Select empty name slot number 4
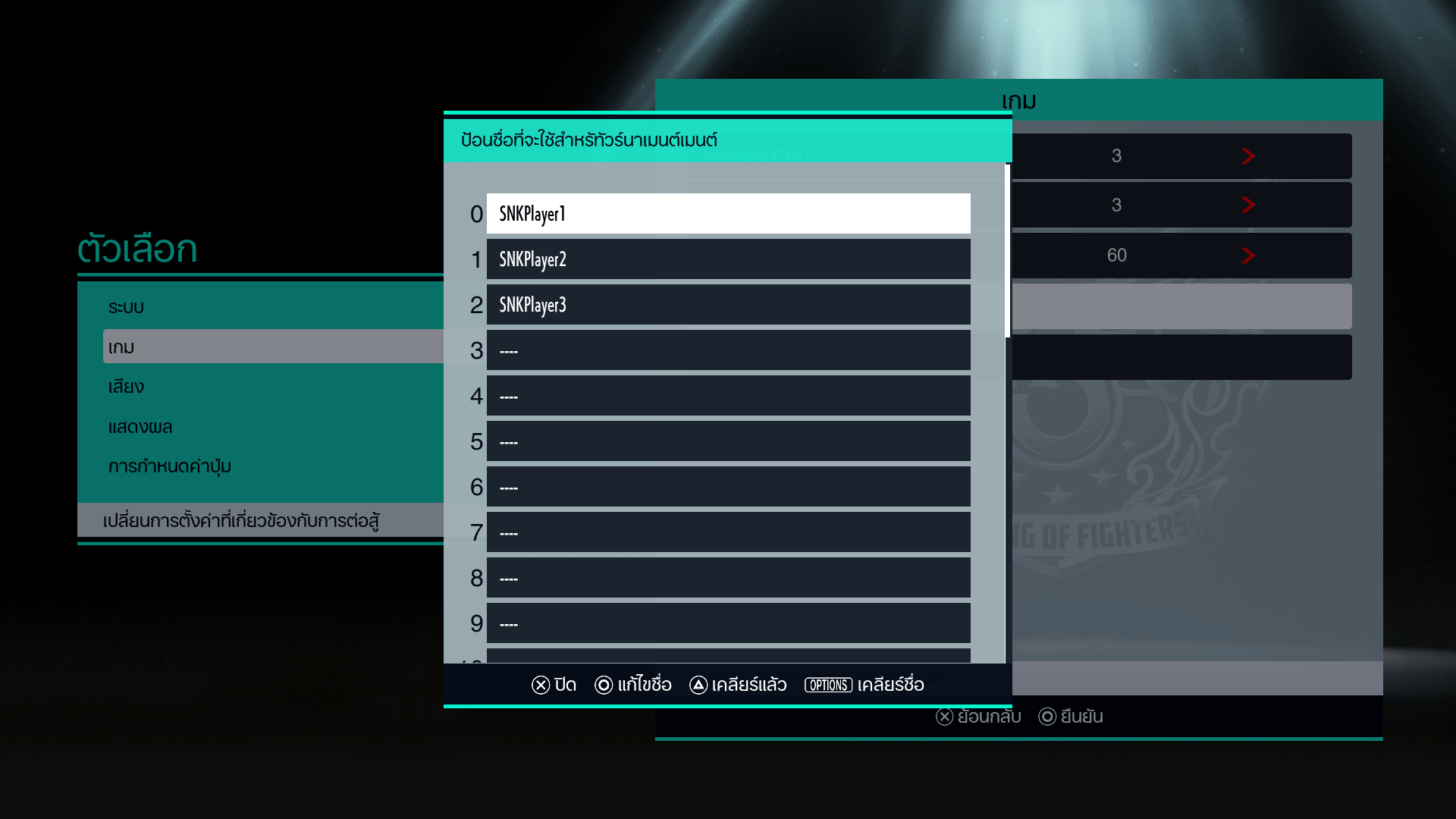 tap(728, 396)
